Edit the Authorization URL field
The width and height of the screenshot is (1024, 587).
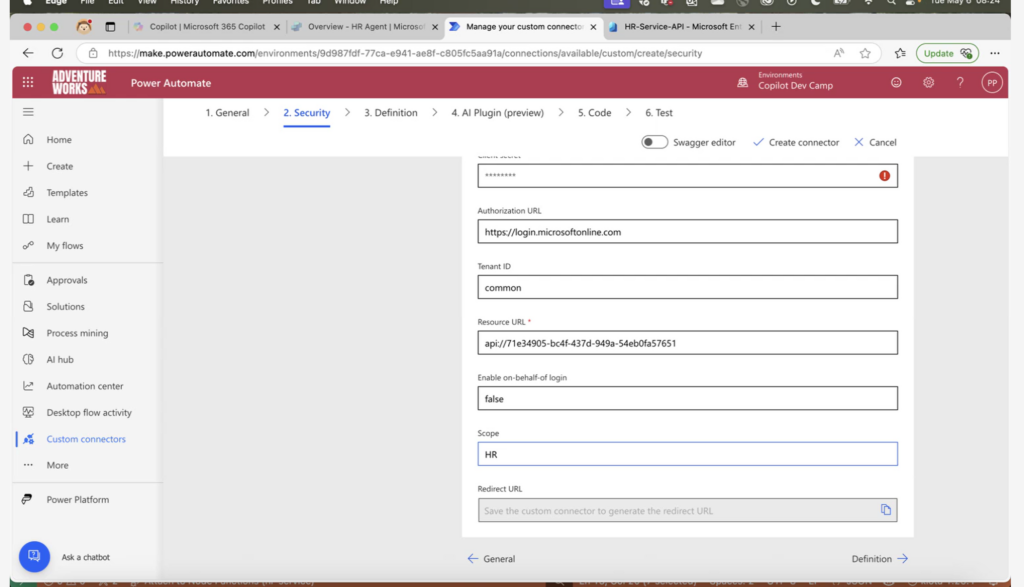(687, 231)
